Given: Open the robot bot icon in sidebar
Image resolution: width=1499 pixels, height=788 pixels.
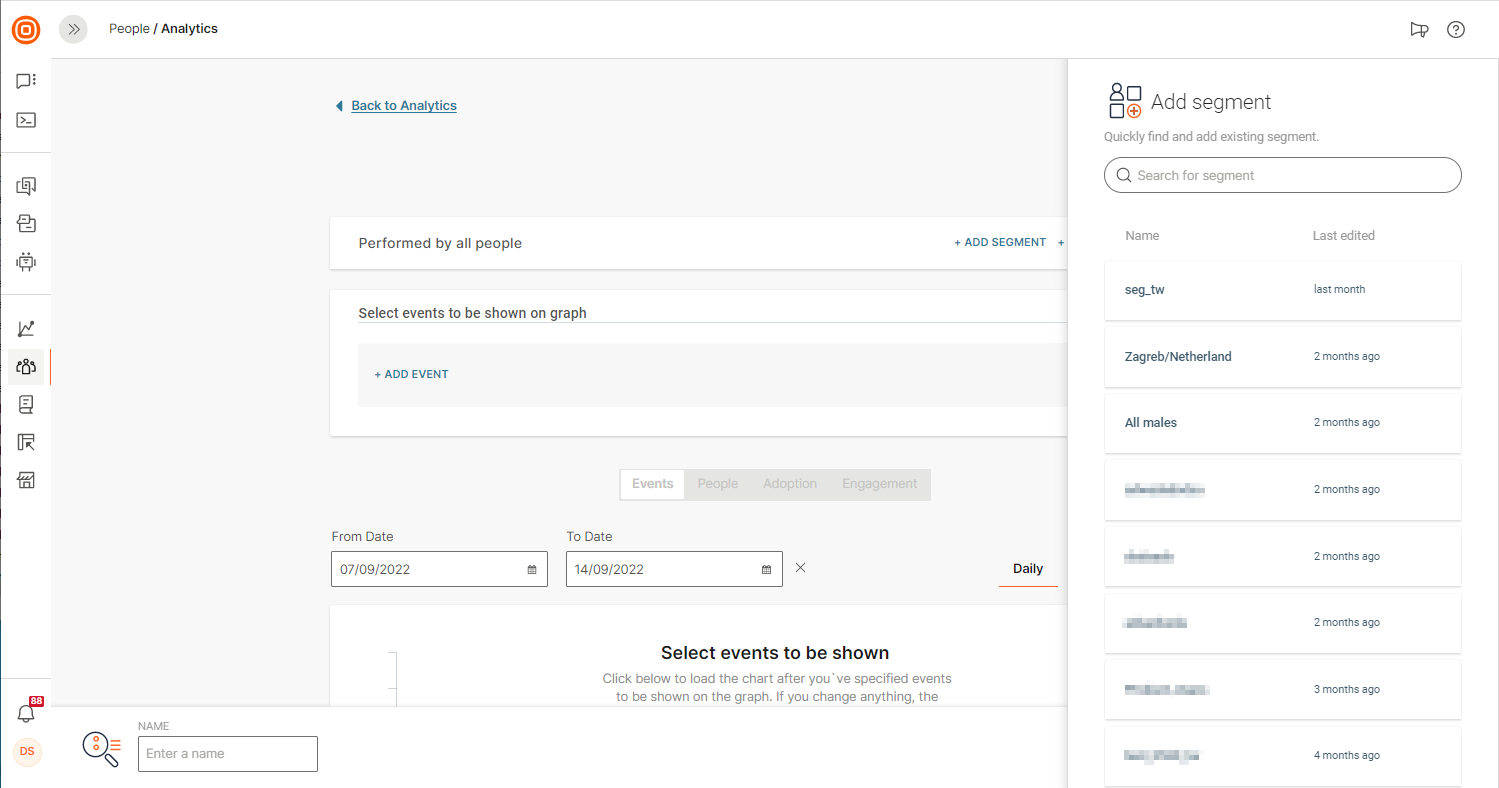Looking at the screenshot, I should pos(26,262).
